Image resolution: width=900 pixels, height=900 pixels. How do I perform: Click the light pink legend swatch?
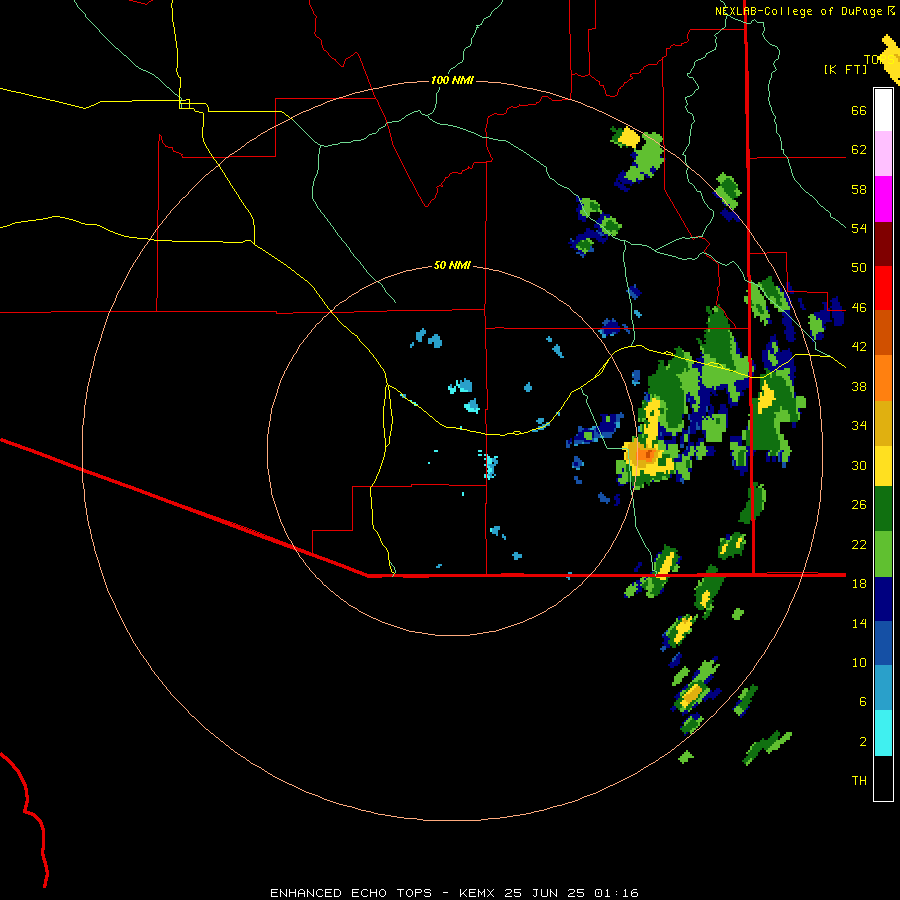point(883,154)
